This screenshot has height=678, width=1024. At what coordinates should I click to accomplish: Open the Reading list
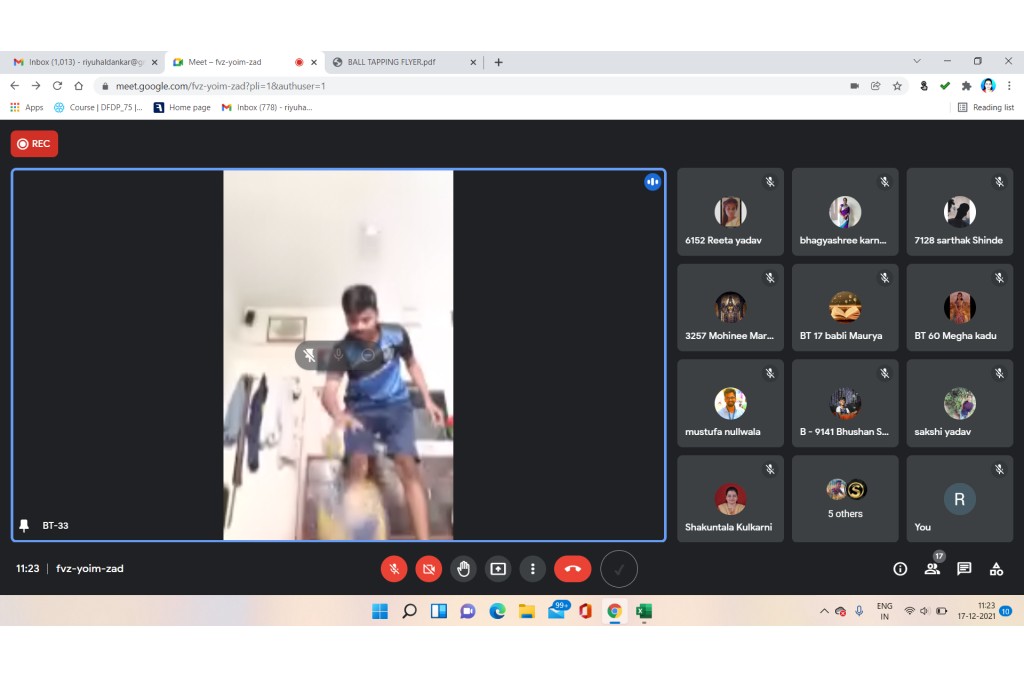coord(985,107)
